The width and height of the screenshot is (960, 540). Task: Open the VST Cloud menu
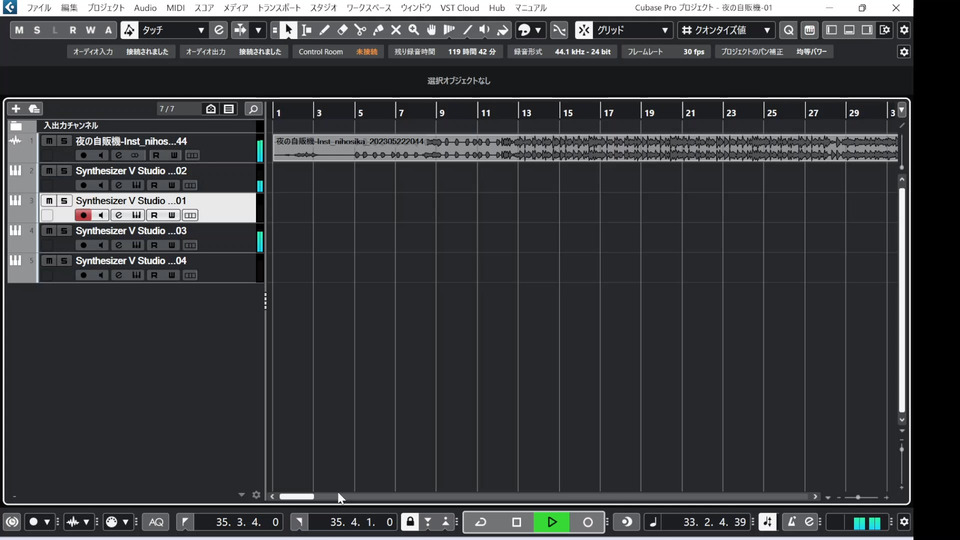coord(459,8)
